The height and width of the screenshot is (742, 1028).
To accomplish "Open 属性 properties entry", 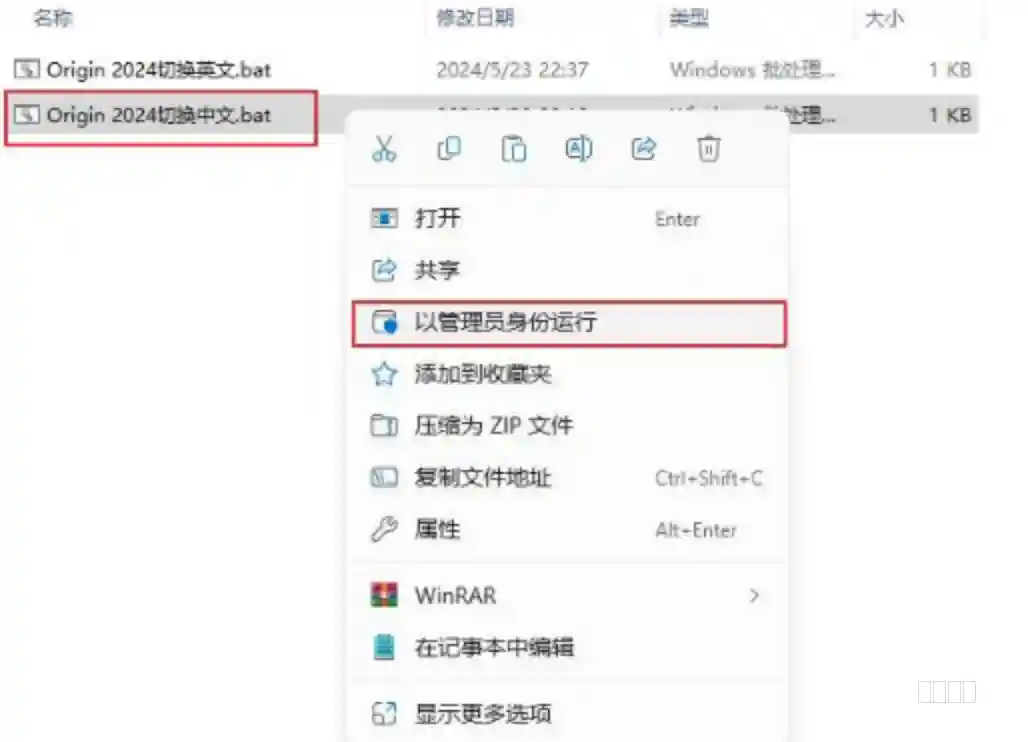I will coord(568,530).
